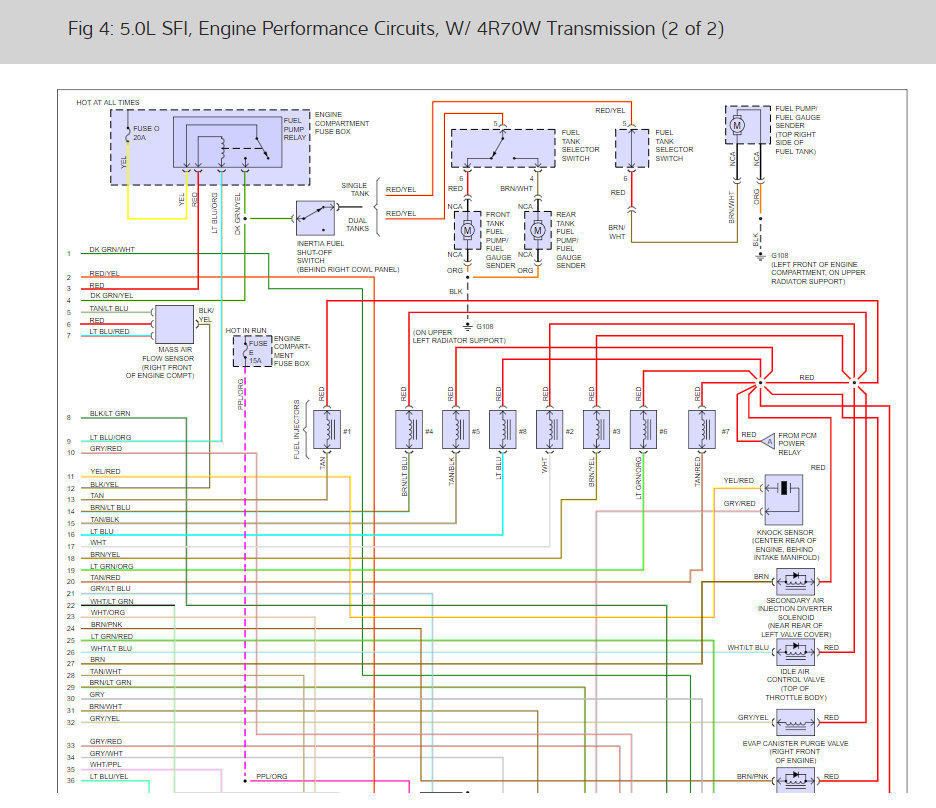Image resolution: width=936 pixels, height=808 pixels.
Task: Select fuel injector #3 symbol
Action: click(x=596, y=430)
